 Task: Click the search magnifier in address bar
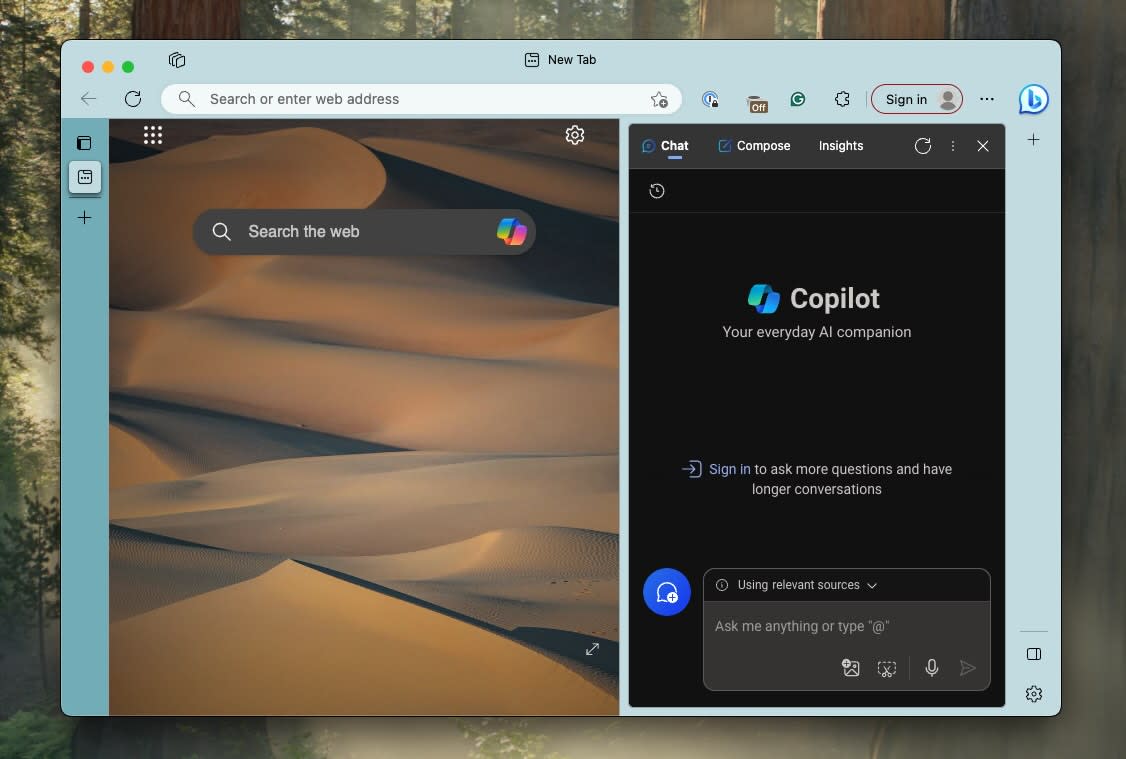pyautogui.click(x=187, y=99)
